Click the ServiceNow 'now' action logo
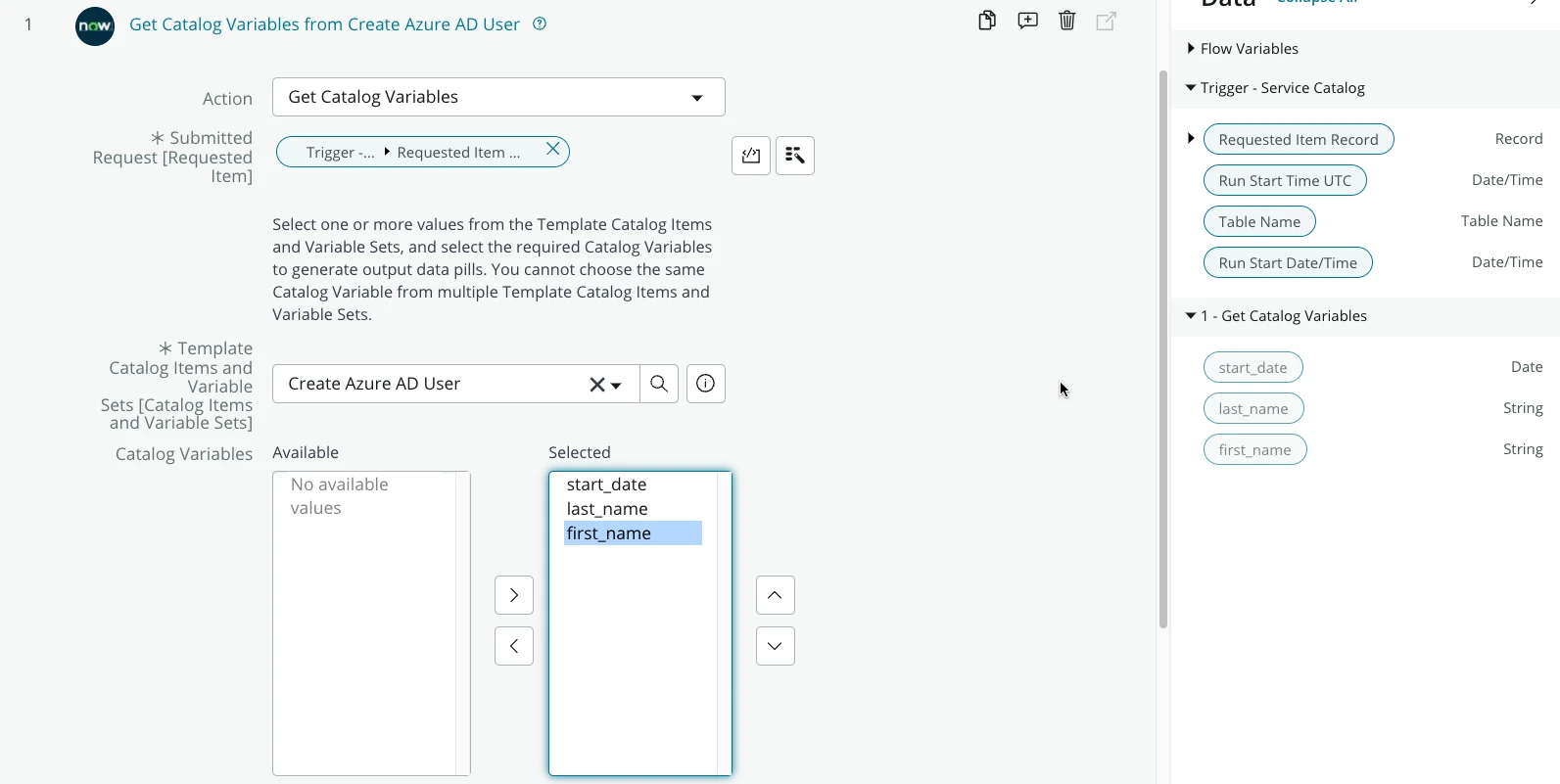This screenshot has width=1560, height=784. (x=95, y=26)
